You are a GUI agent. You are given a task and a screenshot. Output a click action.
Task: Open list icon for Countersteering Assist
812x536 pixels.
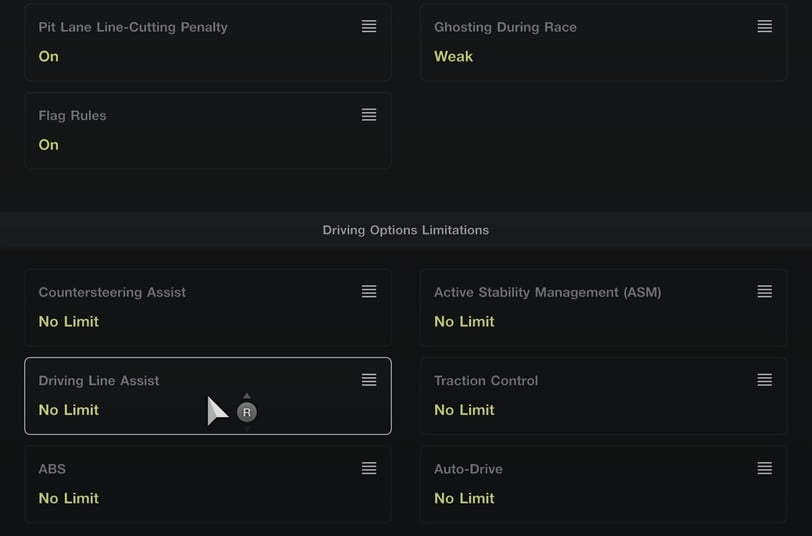click(x=369, y=292)
